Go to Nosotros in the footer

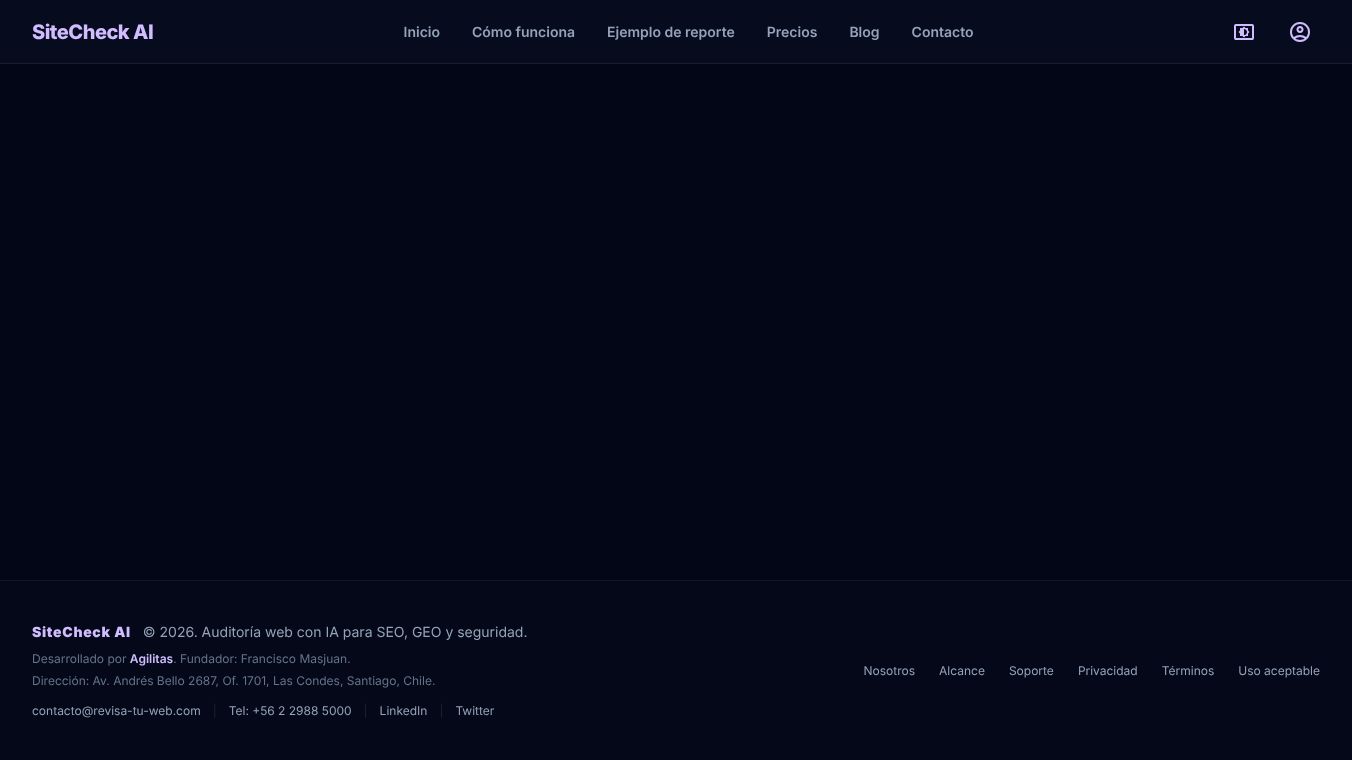click(889, 671)
